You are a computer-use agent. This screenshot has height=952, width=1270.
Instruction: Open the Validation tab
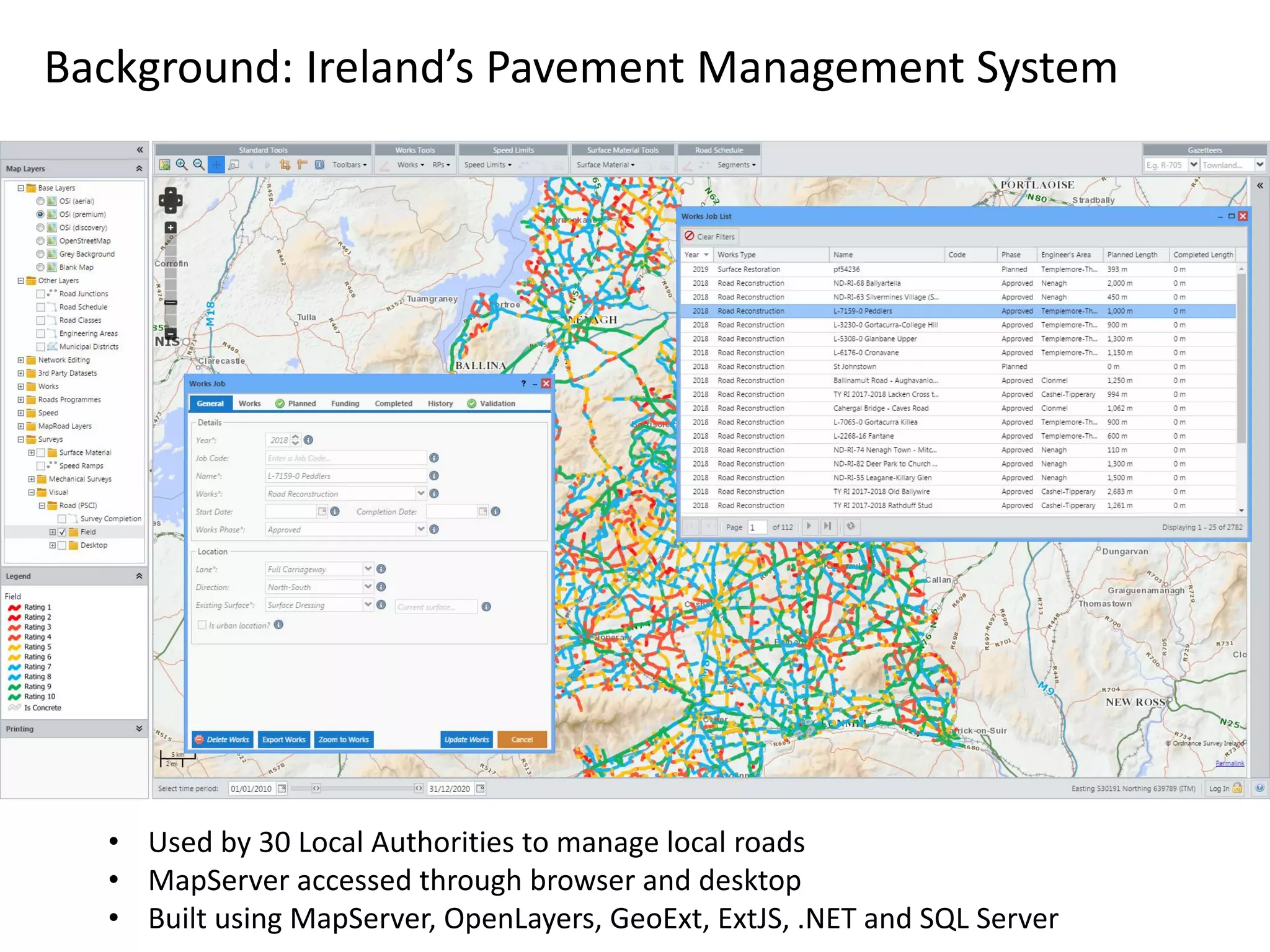(x=492, y=403)
